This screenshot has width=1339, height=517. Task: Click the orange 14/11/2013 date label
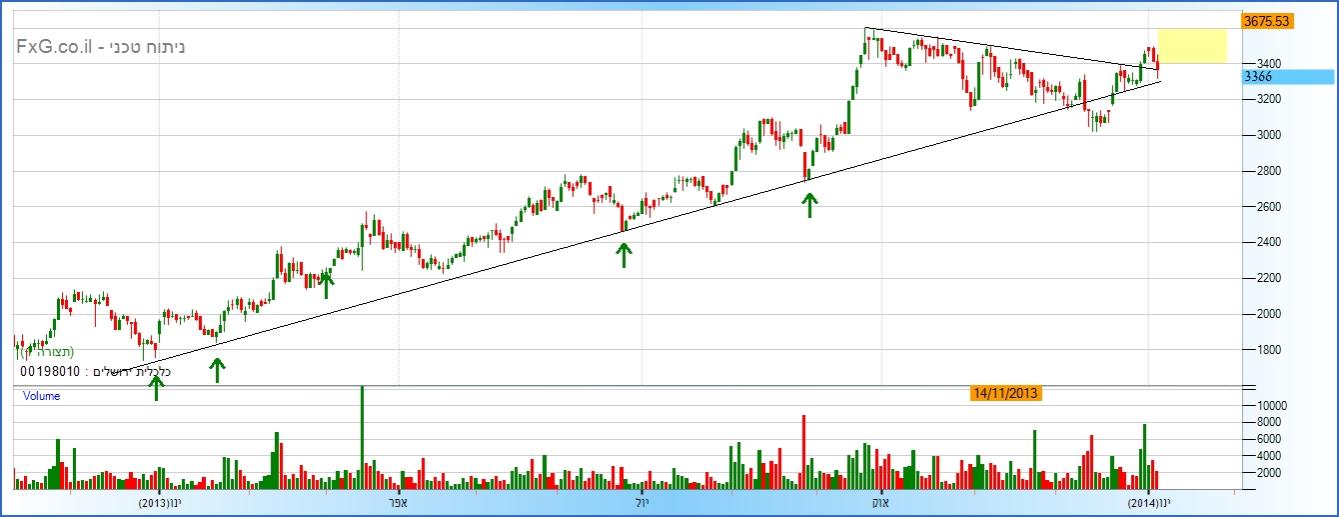point(1006,394)
